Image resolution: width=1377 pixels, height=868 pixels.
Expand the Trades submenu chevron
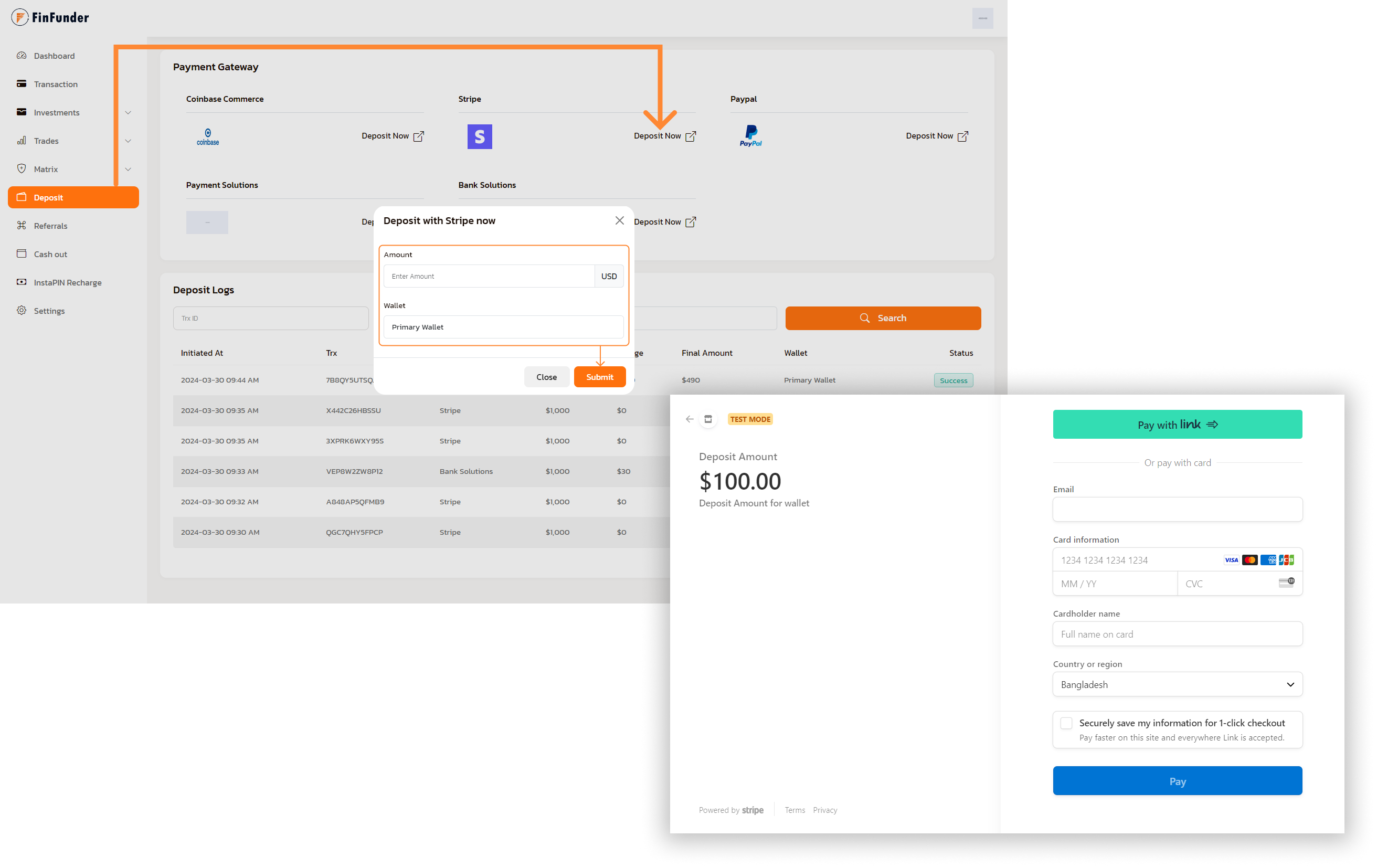(128, 141)
